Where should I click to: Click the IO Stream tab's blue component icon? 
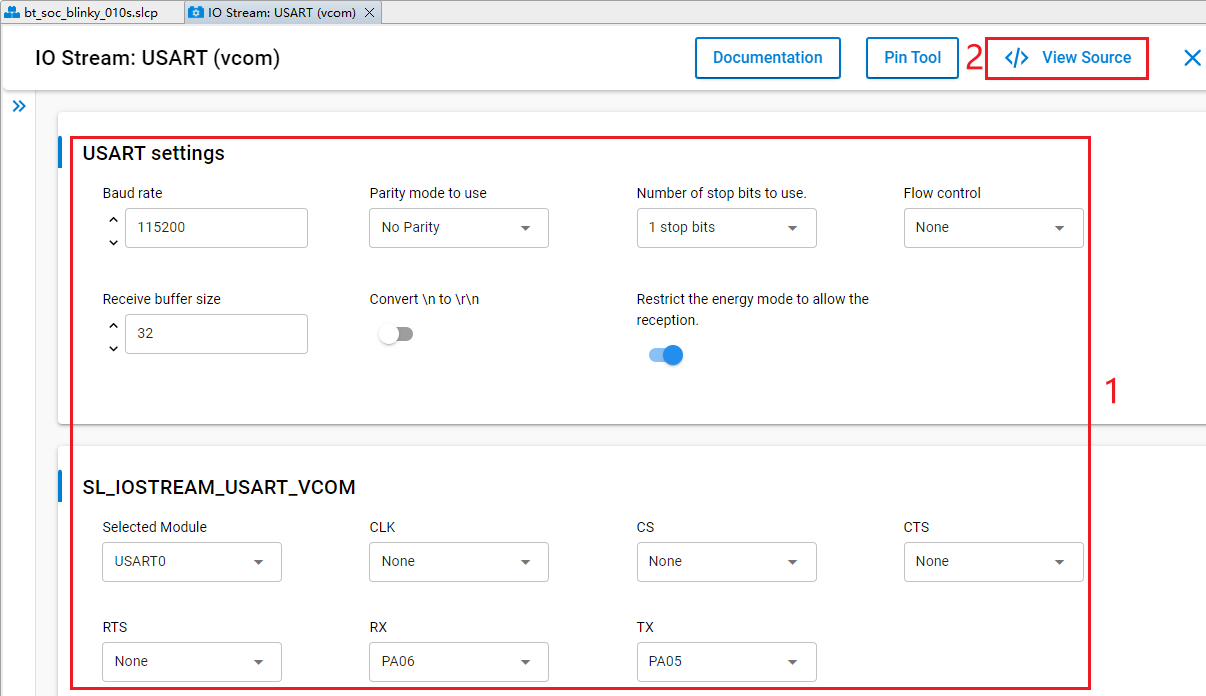[x=196, y=13]
